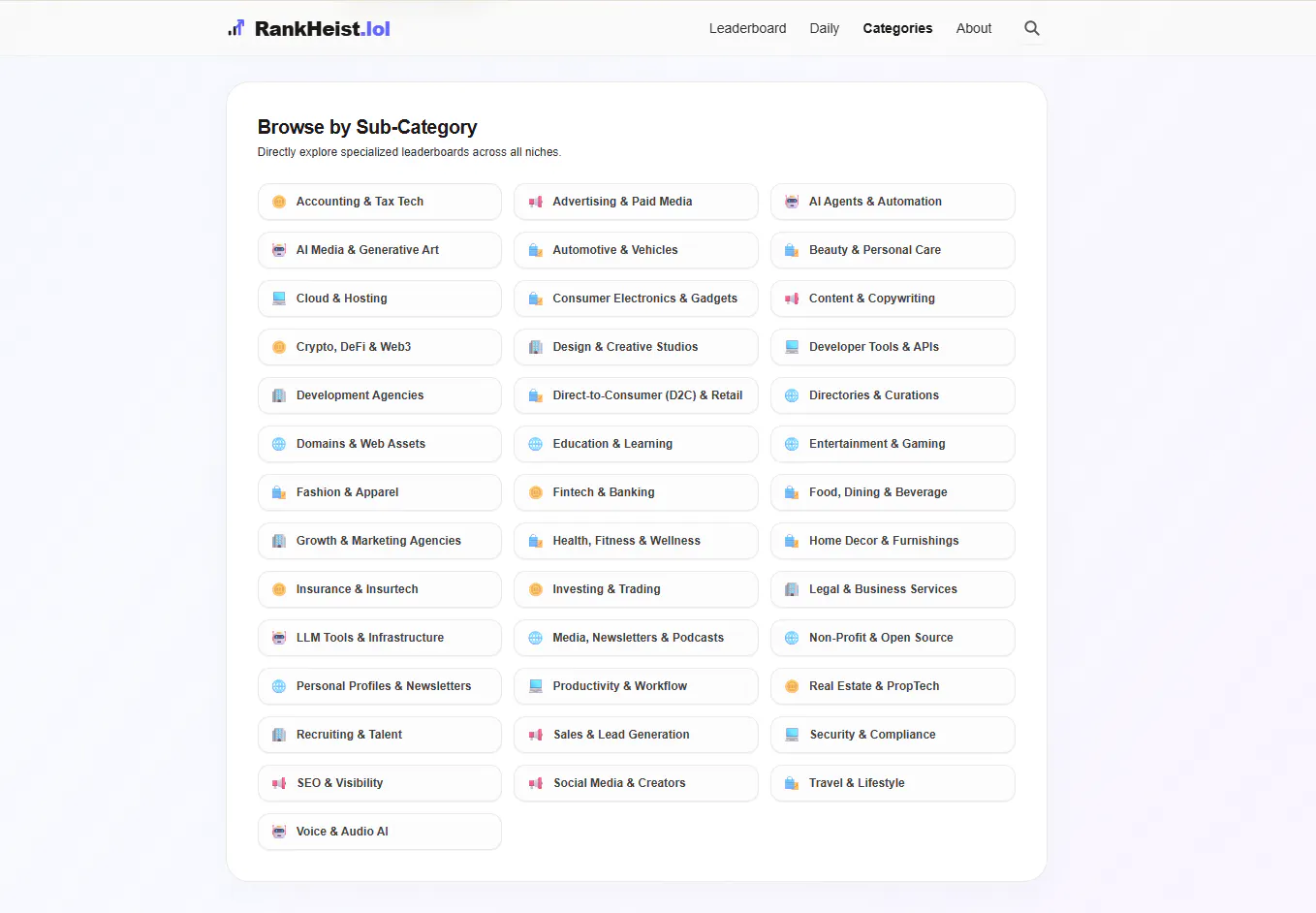Open the Food, Dining & Beverage category
The width and height of the screenshot is (1316, 913).
coord(893,492)
